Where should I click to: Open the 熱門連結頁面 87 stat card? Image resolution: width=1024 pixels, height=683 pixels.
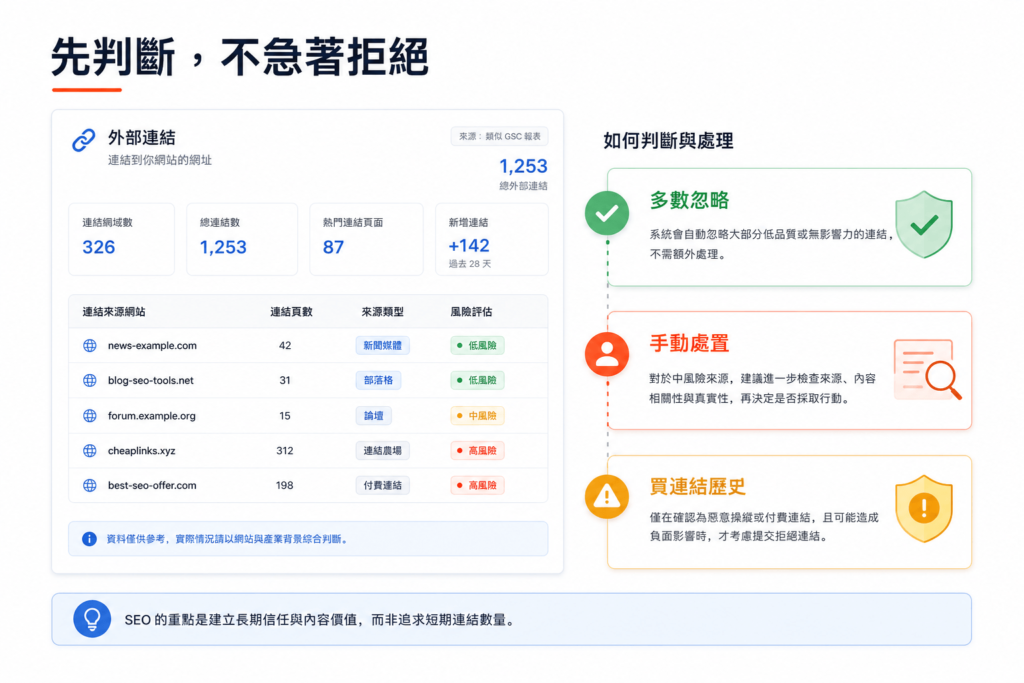point(366,239)
